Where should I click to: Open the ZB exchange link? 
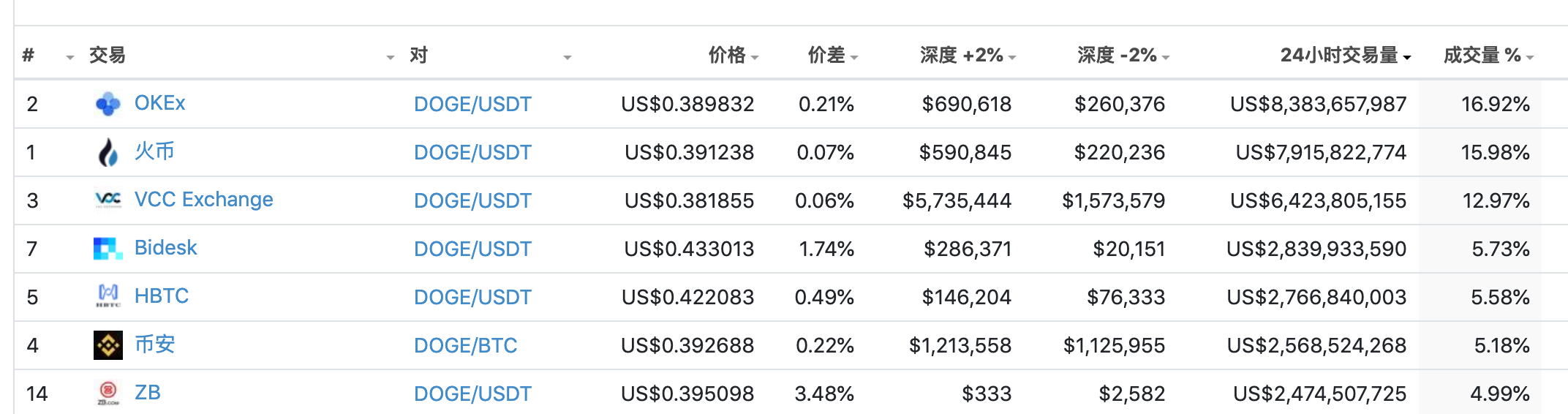pos(147,393)
